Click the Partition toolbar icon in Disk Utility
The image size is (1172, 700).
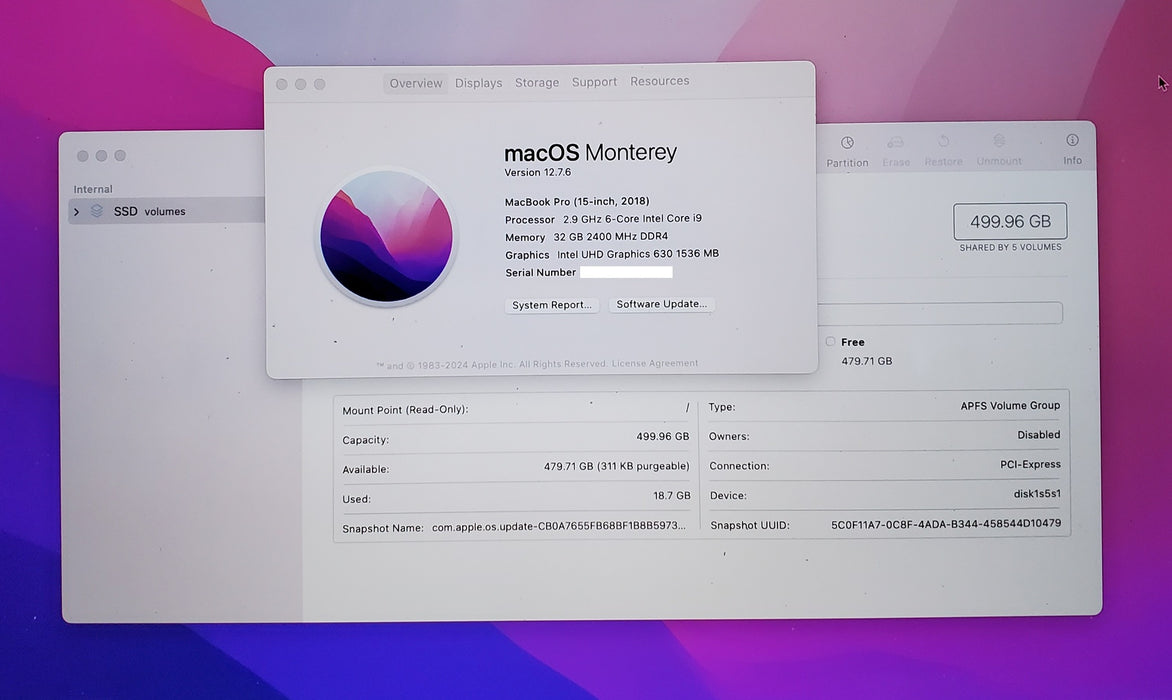coord(847,143)
